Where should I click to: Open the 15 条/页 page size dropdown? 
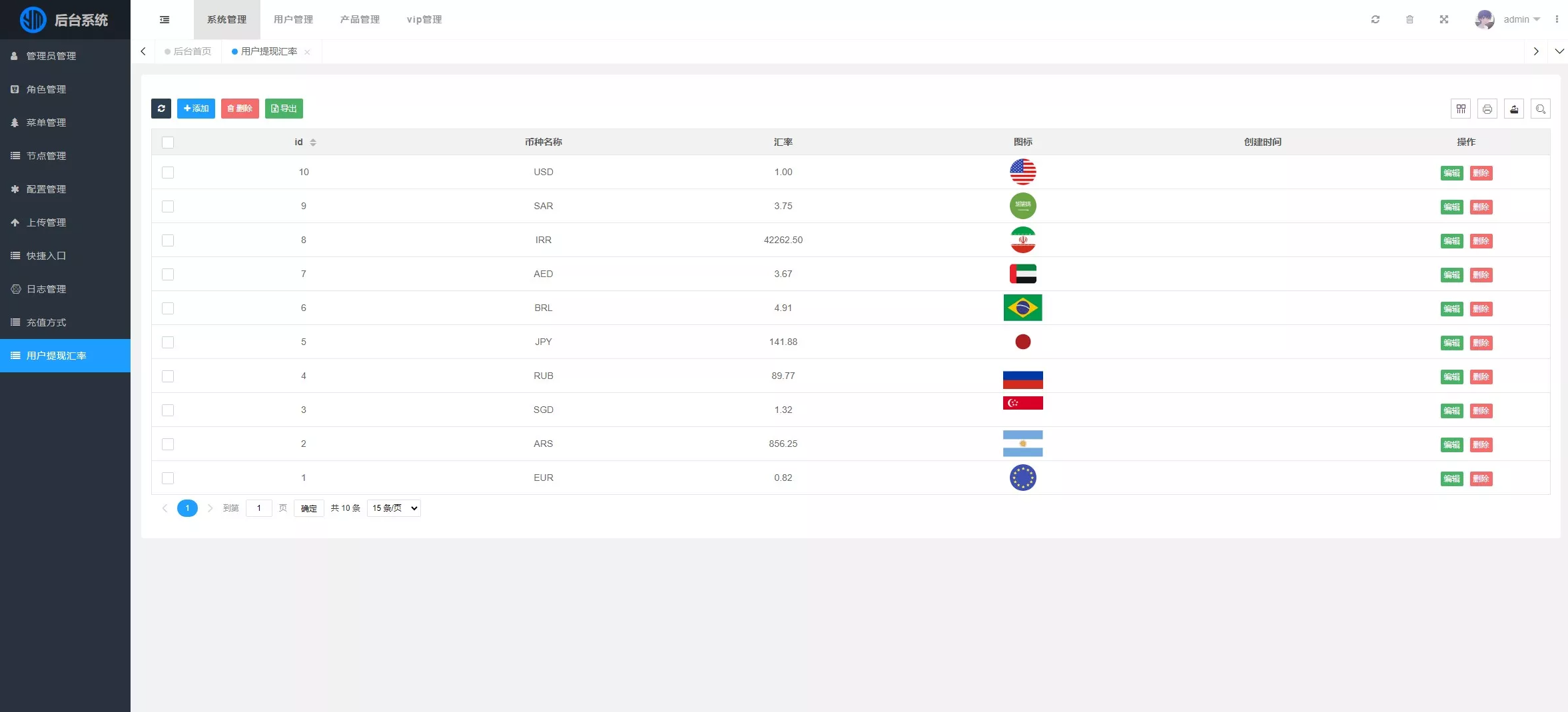point(394,508)
